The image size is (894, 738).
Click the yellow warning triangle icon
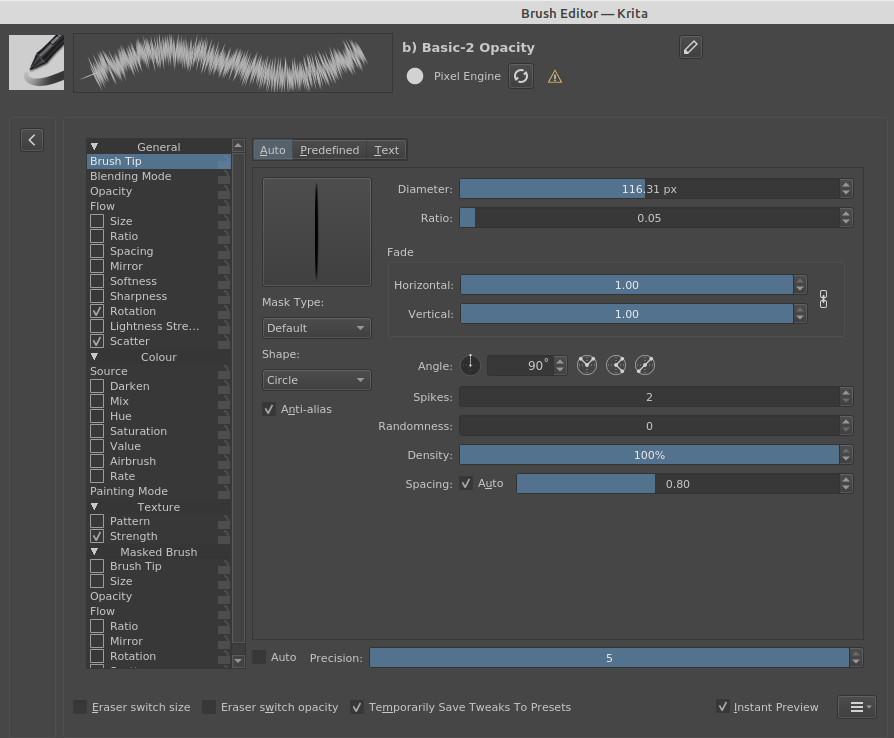tap(555, 77)
